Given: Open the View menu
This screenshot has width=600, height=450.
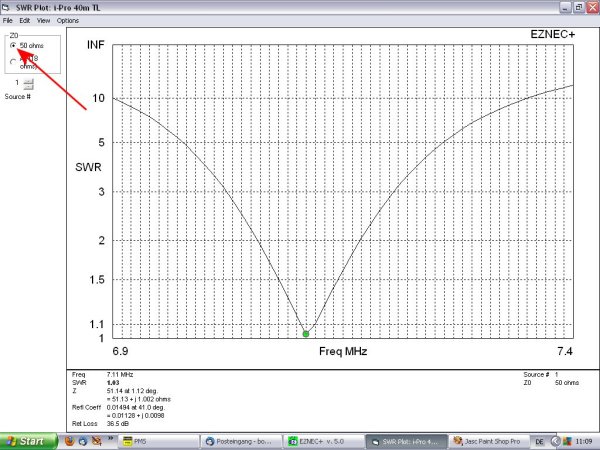Looking at the screenshot, I should [x=43, y=21].
